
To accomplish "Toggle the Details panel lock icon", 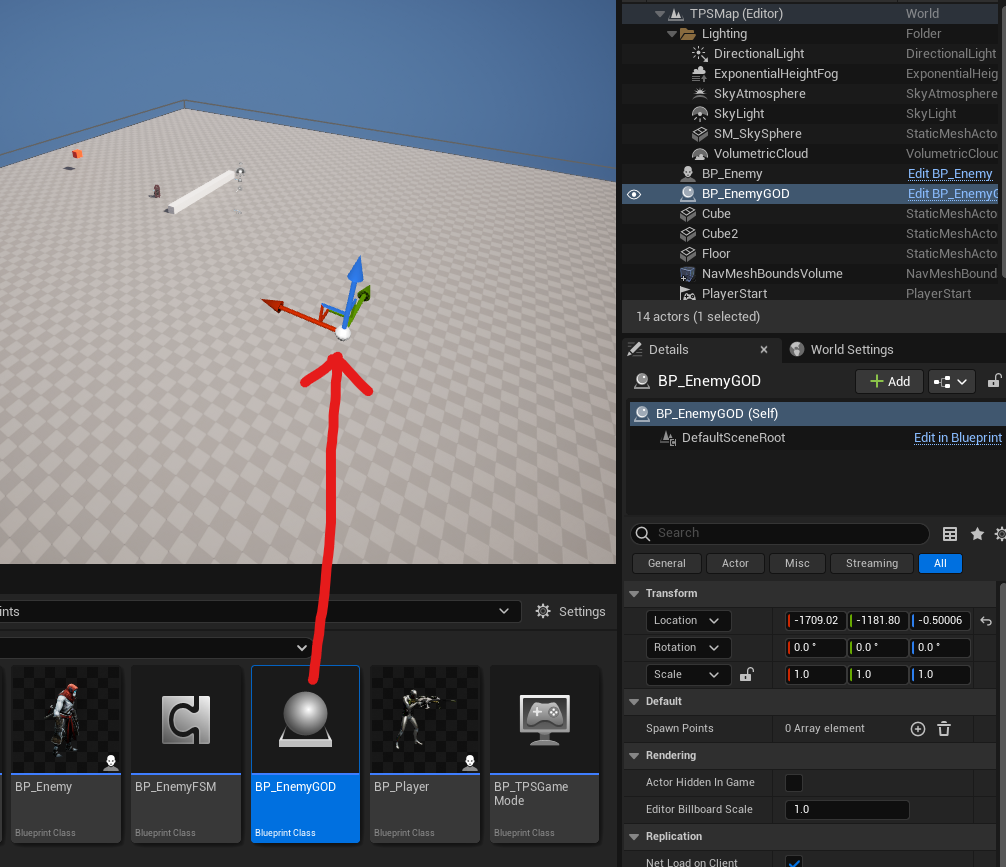I will pyautogui.click(x=994, y=381).
